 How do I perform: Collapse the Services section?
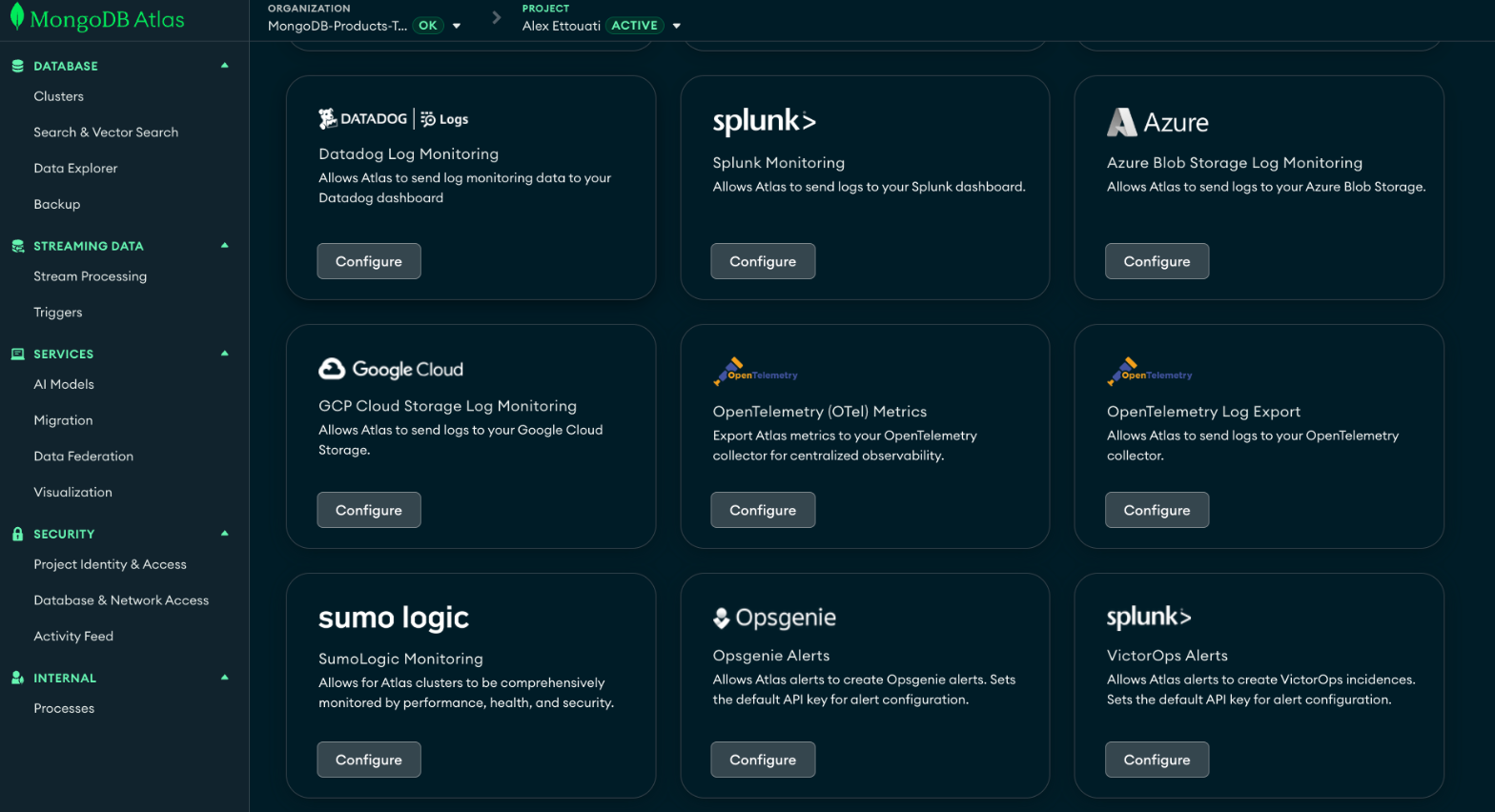coord(225,354)
